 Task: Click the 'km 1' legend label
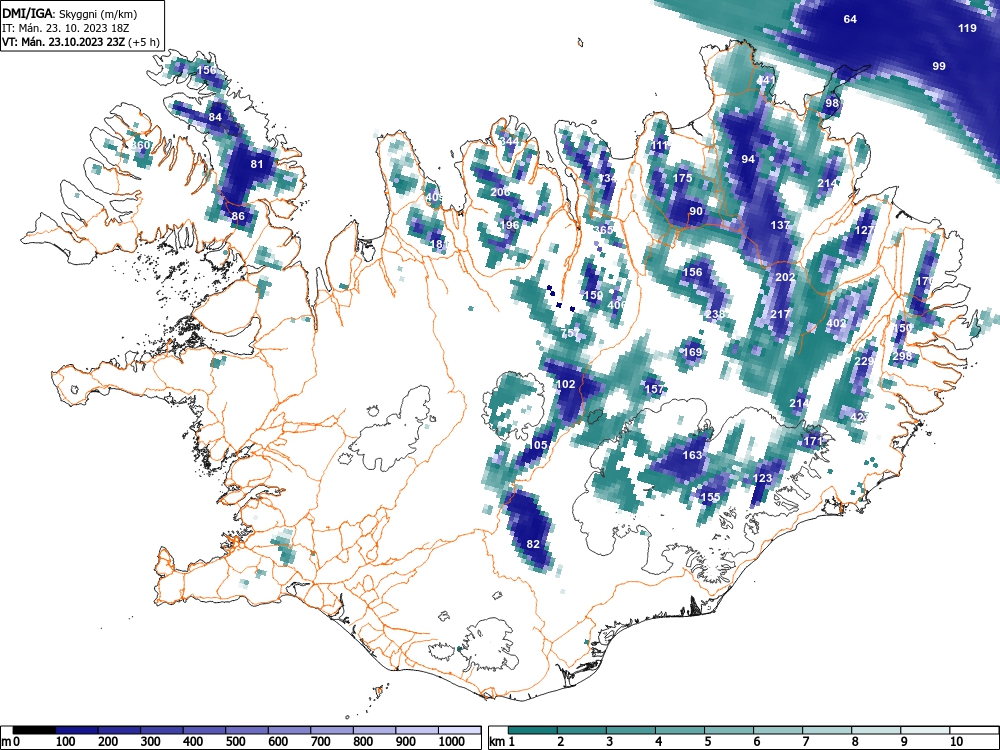click(502, 742)
